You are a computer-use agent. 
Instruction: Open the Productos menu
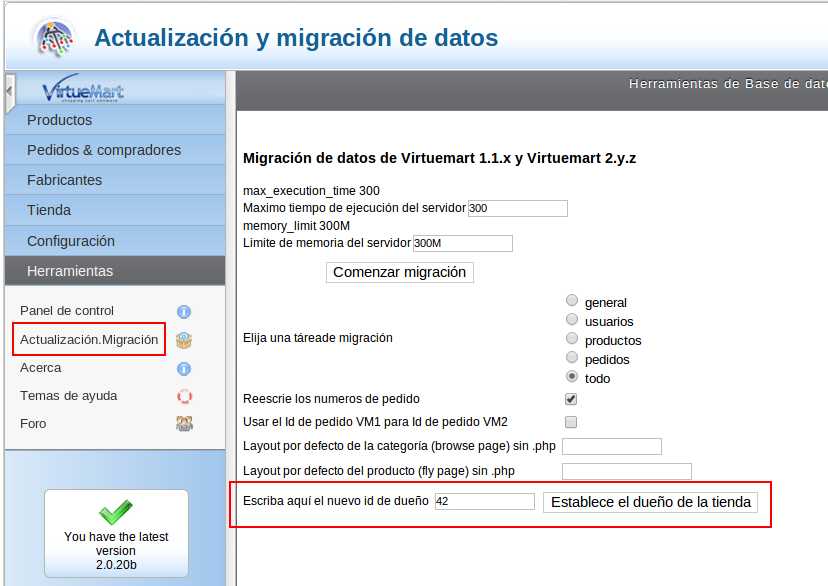(x=115, y=120)
